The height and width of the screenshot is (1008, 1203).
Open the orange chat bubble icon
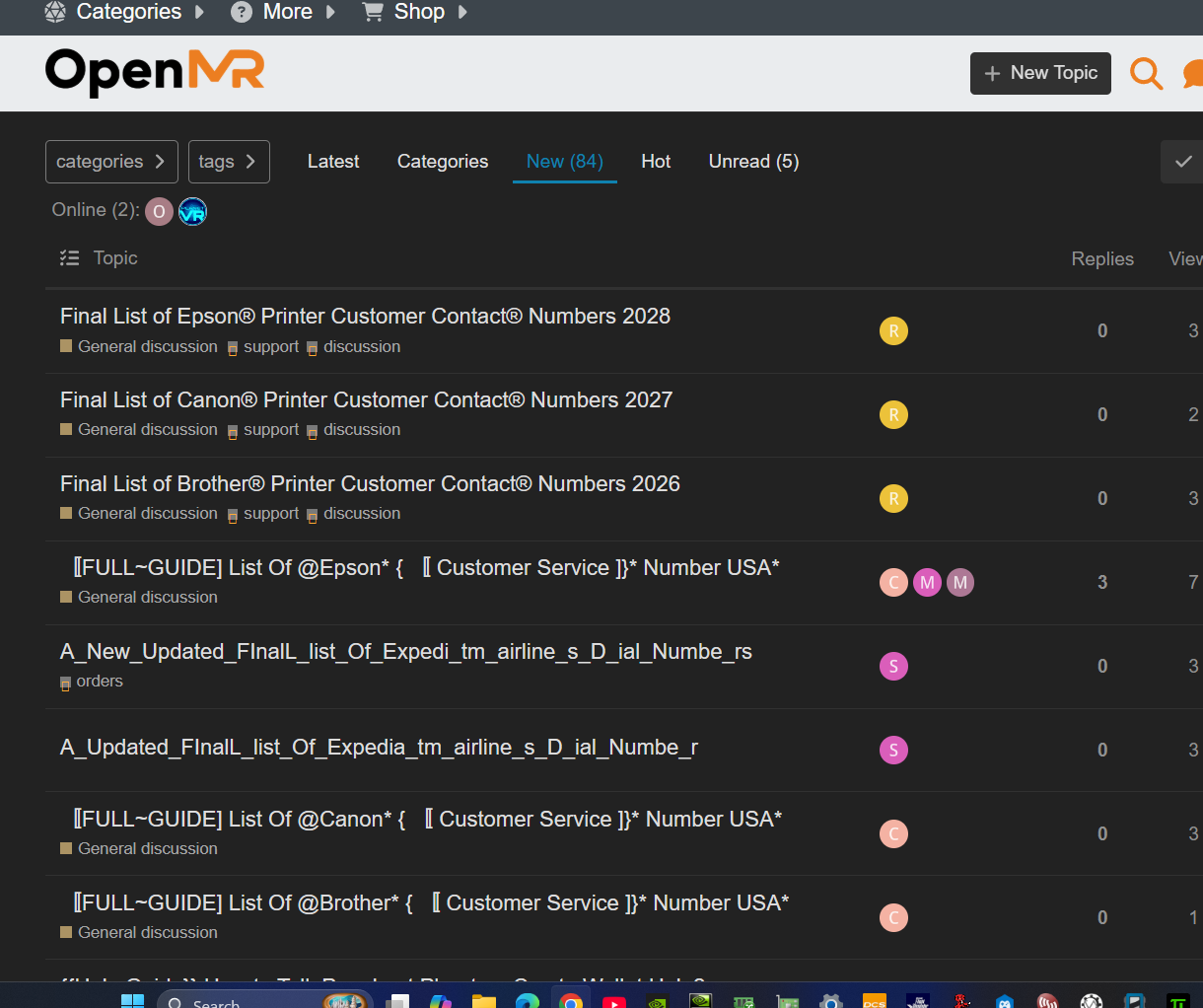point(1192,74)
